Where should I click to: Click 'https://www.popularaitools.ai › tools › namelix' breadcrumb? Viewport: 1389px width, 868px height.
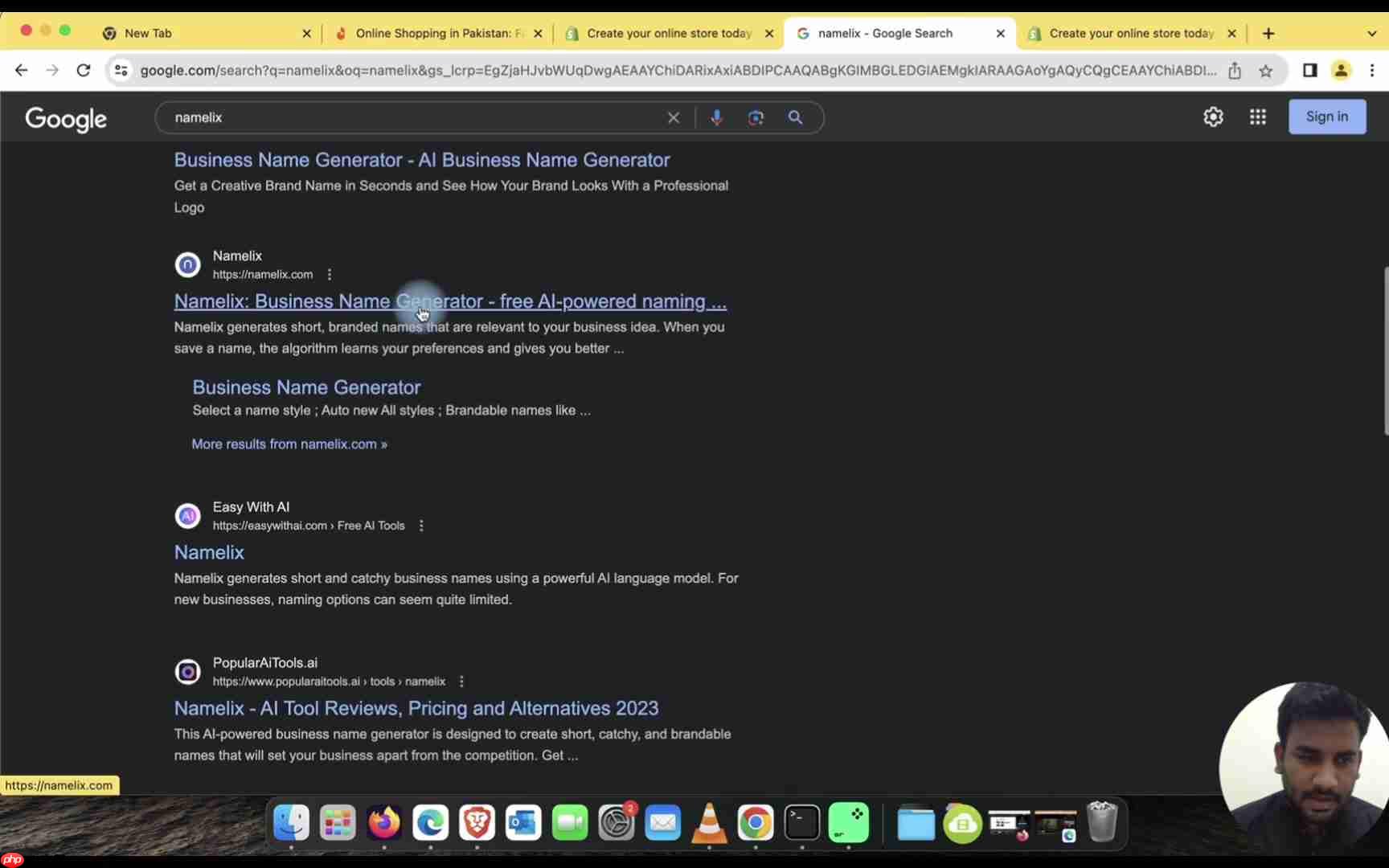tap(329, 682)
